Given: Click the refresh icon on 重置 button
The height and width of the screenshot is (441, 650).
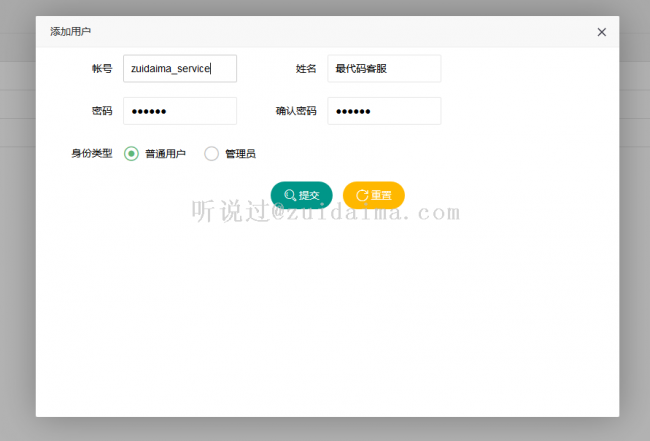Looking at the screenshot, I should tap(361, 195).
